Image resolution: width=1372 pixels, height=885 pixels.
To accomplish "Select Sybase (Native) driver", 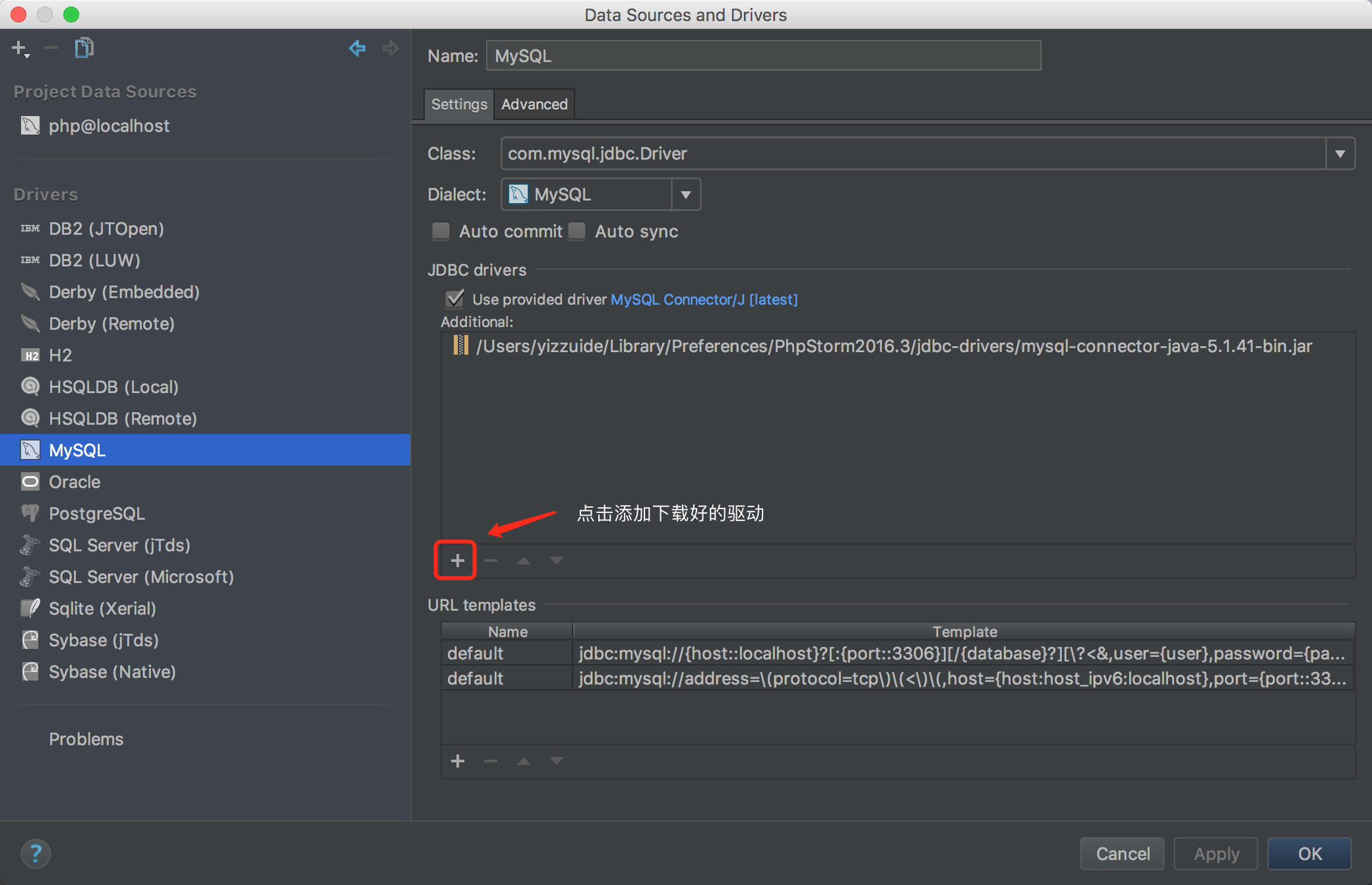I will pyautogui.click(x=205, y=671).
